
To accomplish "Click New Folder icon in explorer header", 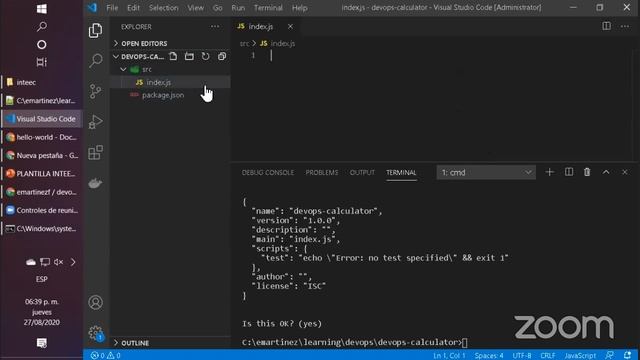I will click(189, 56).
